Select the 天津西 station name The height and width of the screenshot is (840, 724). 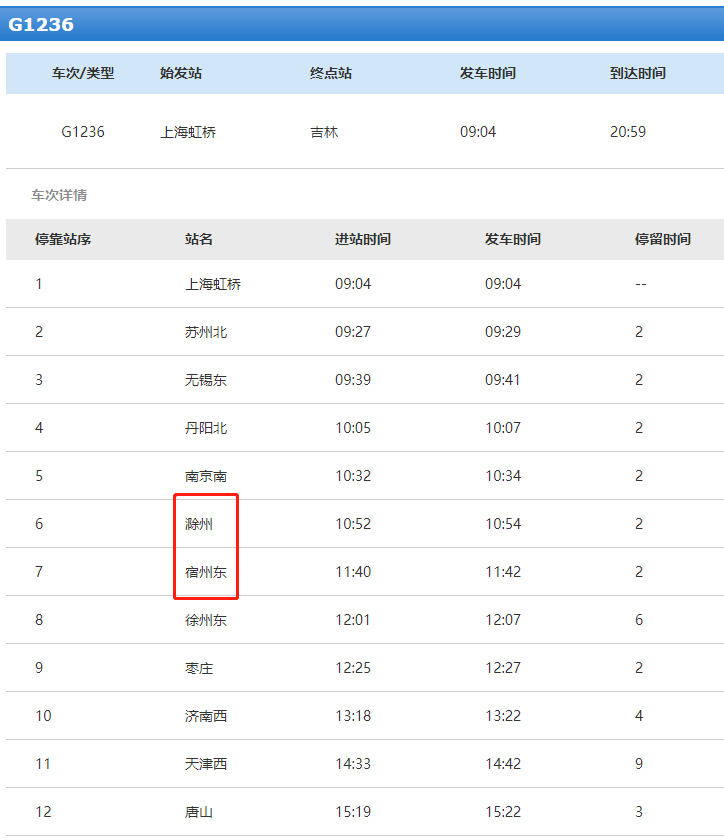tap(206, 764)
